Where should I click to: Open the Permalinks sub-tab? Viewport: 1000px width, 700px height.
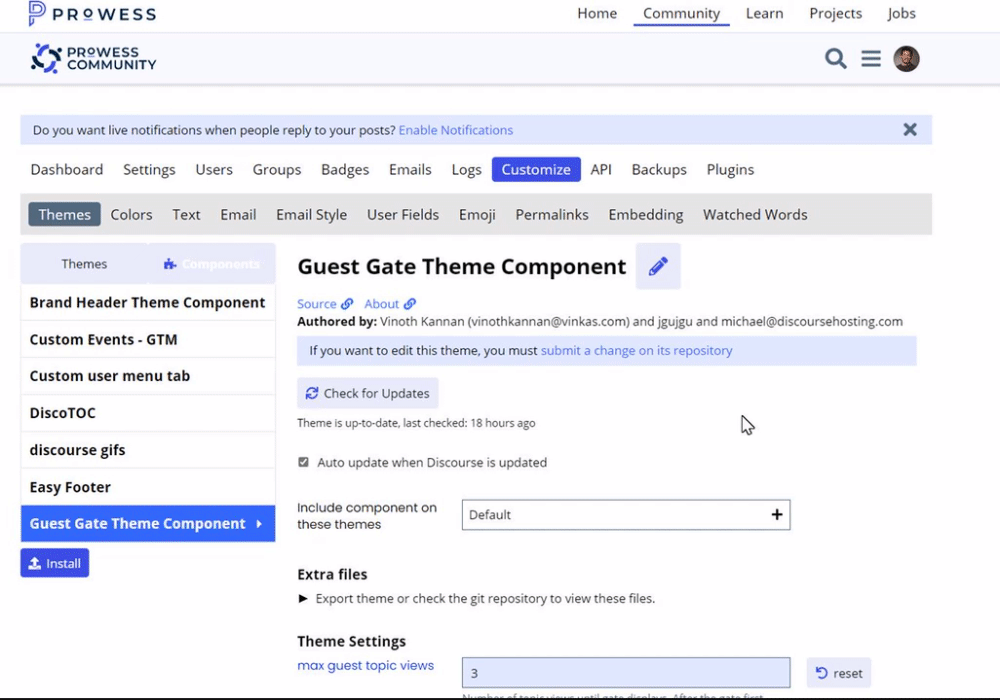(x=552, y=214)
